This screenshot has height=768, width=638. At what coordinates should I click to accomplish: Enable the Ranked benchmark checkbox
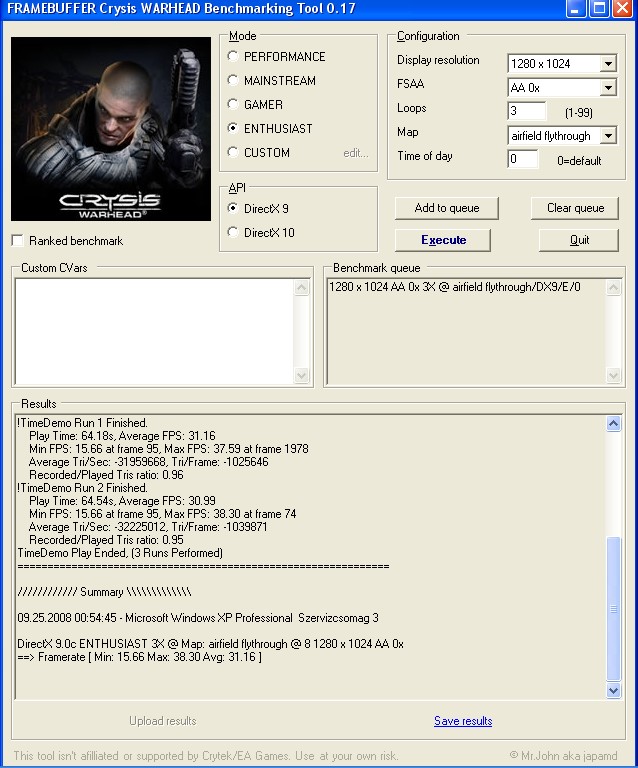point(18,241)
